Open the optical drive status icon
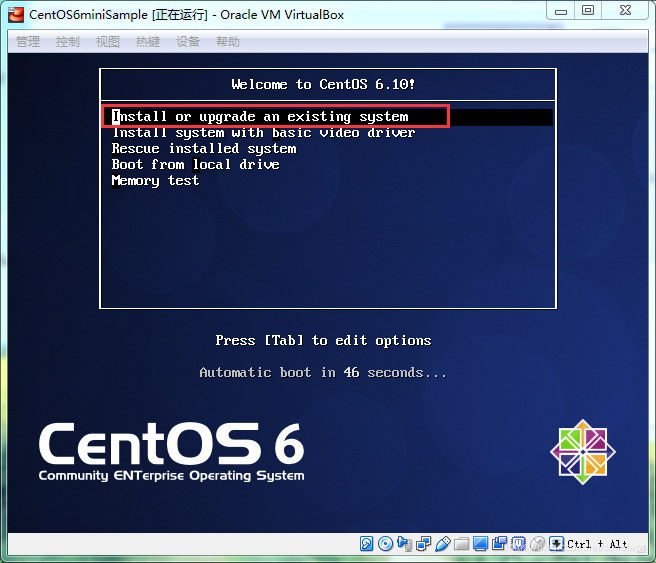Viewport: 656px width, 563px height. [x=385, y=543]
